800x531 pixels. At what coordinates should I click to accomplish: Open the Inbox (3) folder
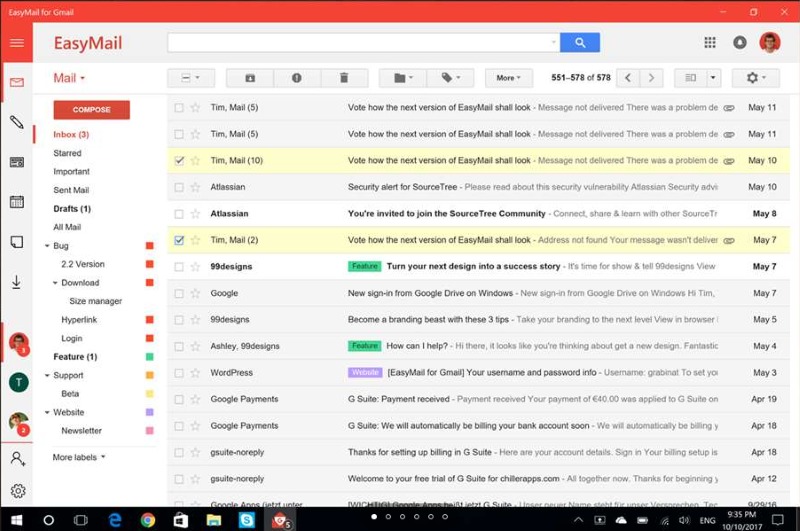coord(71,135)
